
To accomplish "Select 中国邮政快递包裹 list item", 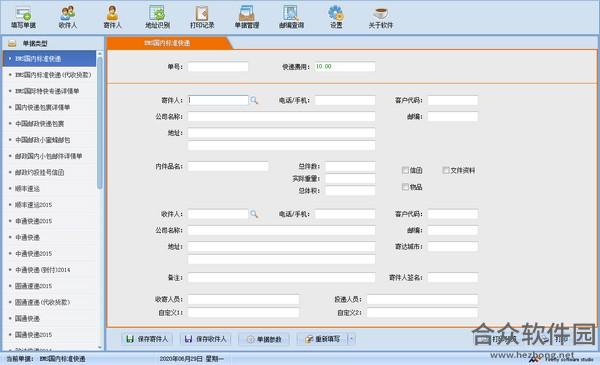I will pos(49,124).
